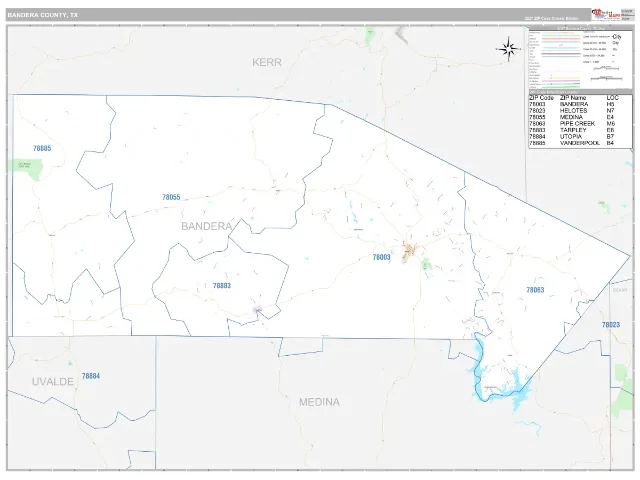640x480 pixels.
Task: Click the M6 location cell in the table
Action: click(x=611, y=124)
